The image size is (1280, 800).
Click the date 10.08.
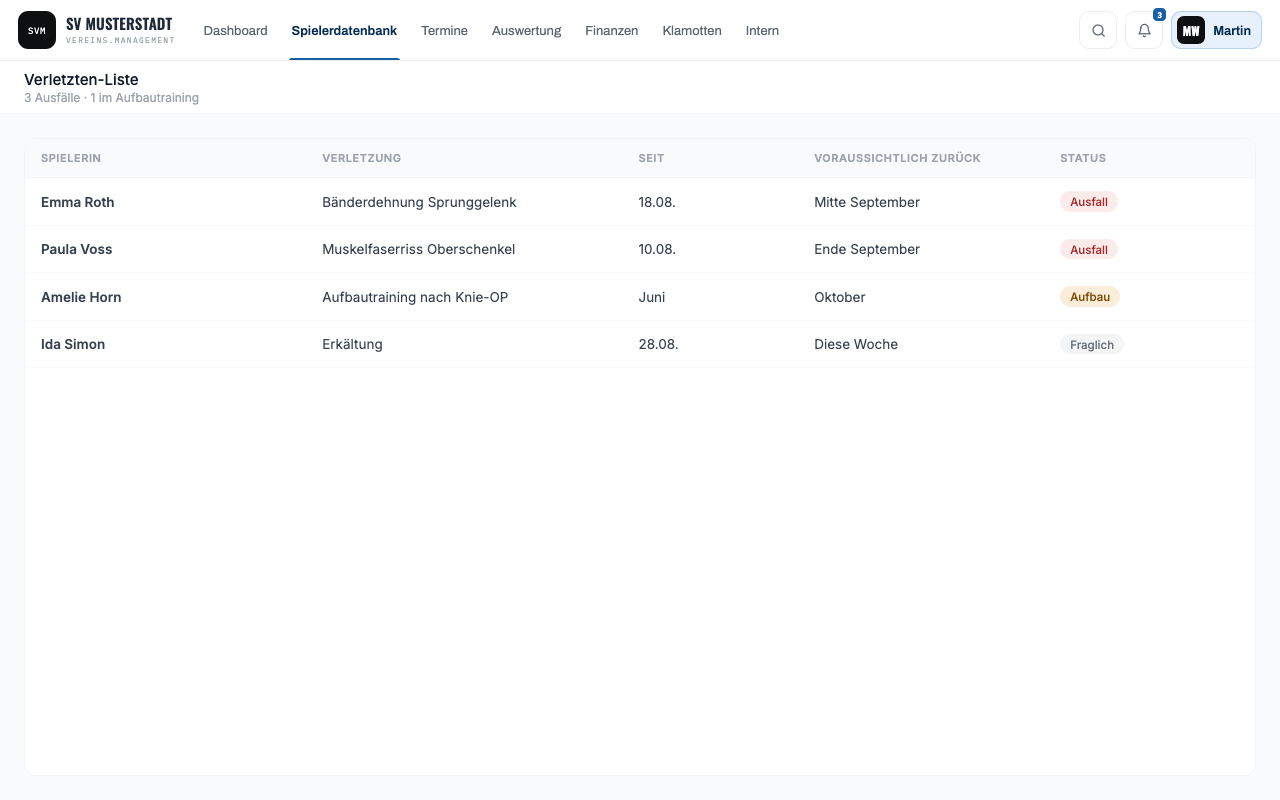657,249
